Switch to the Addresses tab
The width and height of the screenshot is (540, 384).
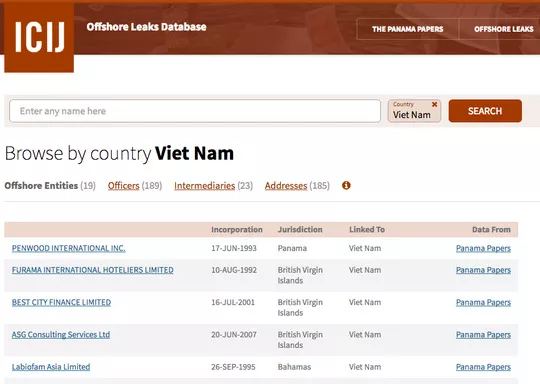(286, 186)
